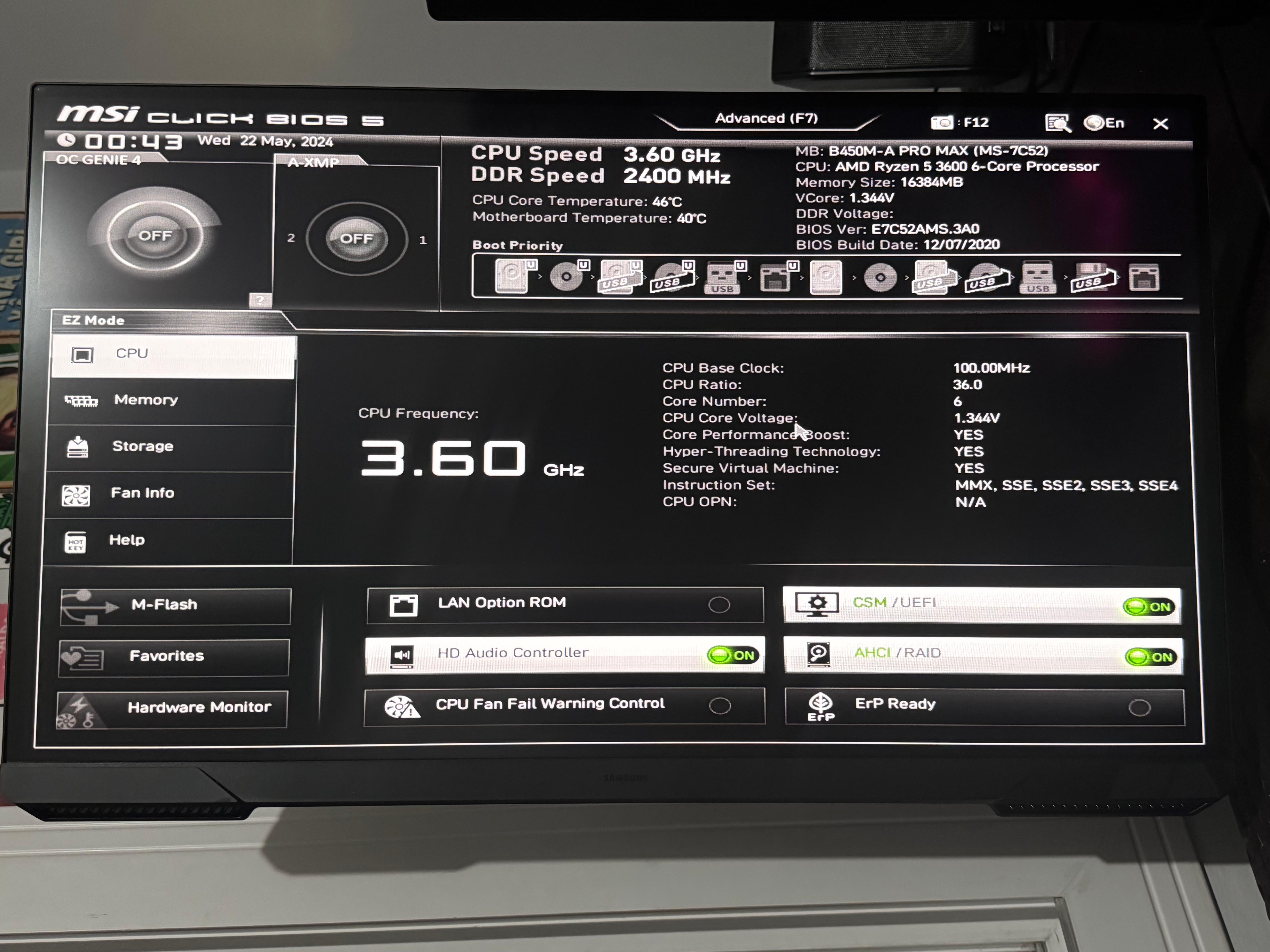Click the date Wed 22 May, 2024
Screen dimensions: 1270x952
click(x=265, y=141)
